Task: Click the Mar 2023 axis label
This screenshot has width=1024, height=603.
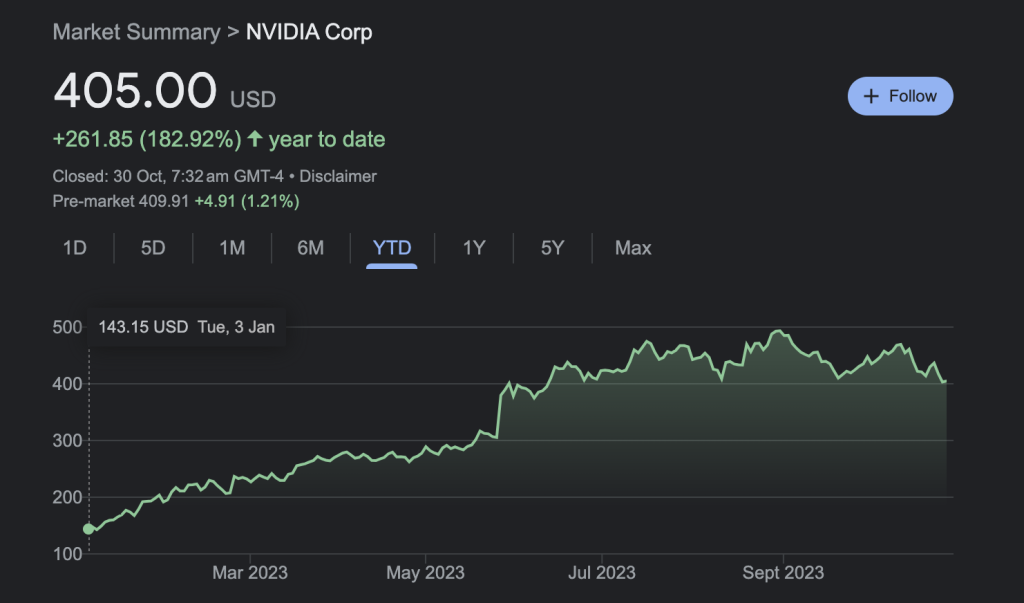Action: click(249, 573)
